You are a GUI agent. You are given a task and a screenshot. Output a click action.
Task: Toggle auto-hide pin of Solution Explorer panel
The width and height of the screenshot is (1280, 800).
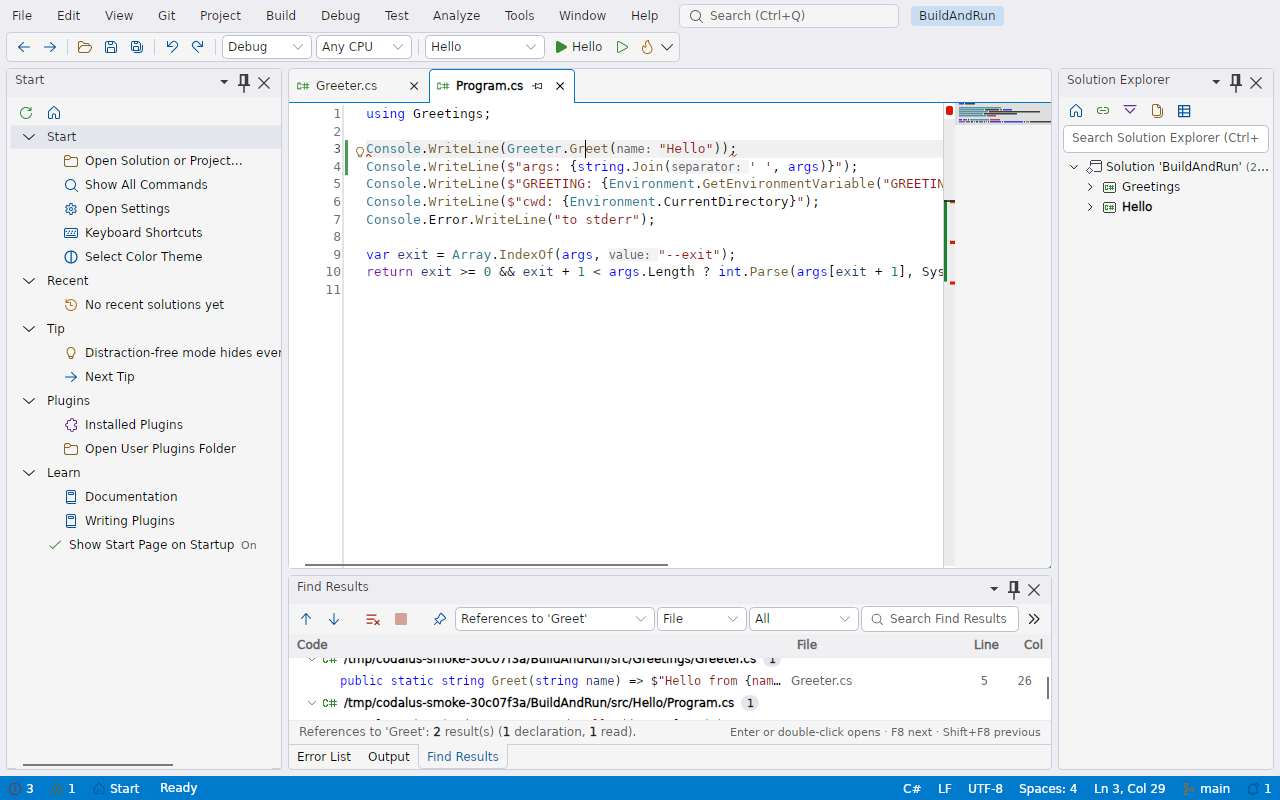(x=1236, y=82)
